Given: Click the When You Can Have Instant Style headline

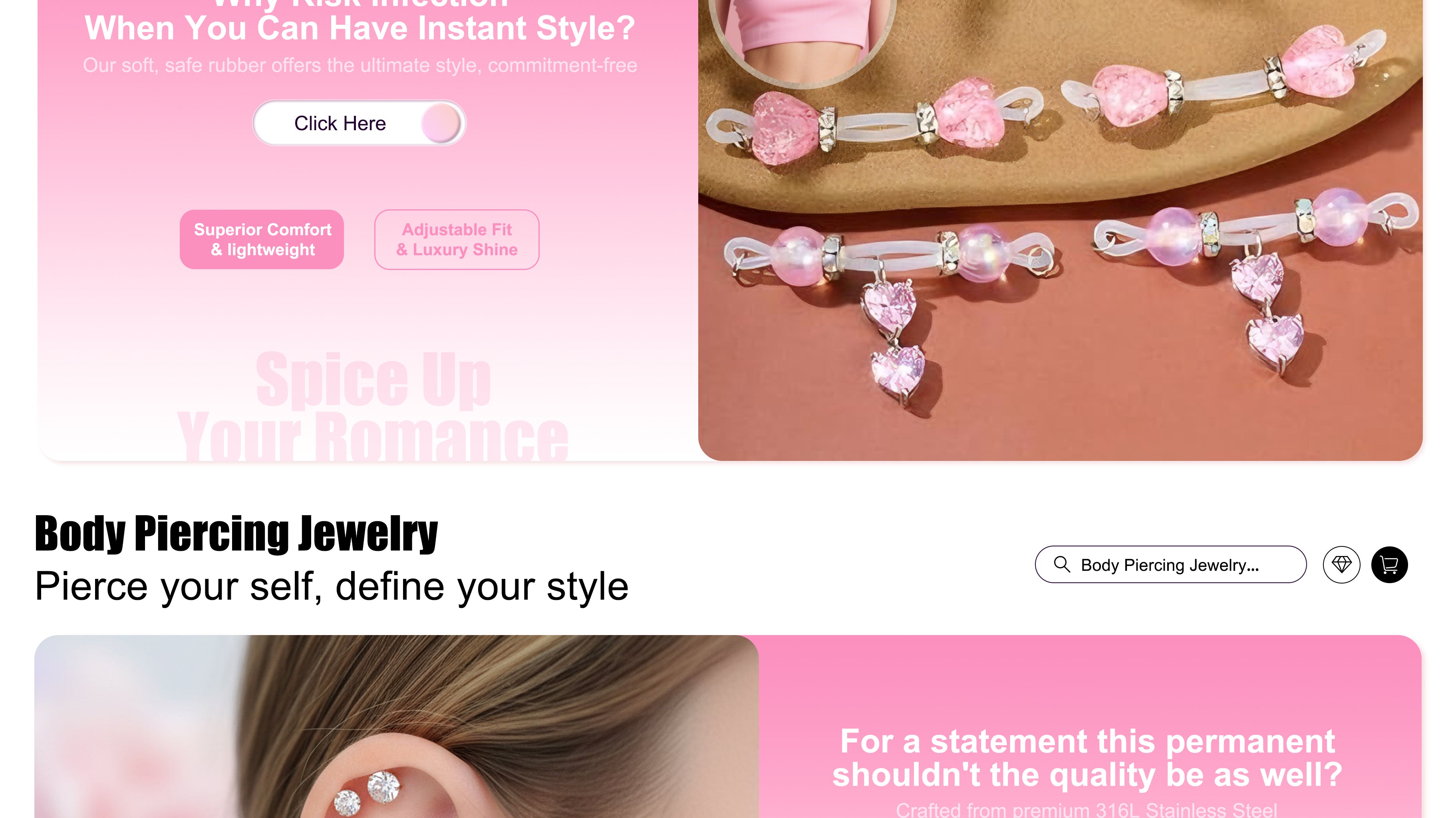Looking at the screenshot, I should [360, 28].
